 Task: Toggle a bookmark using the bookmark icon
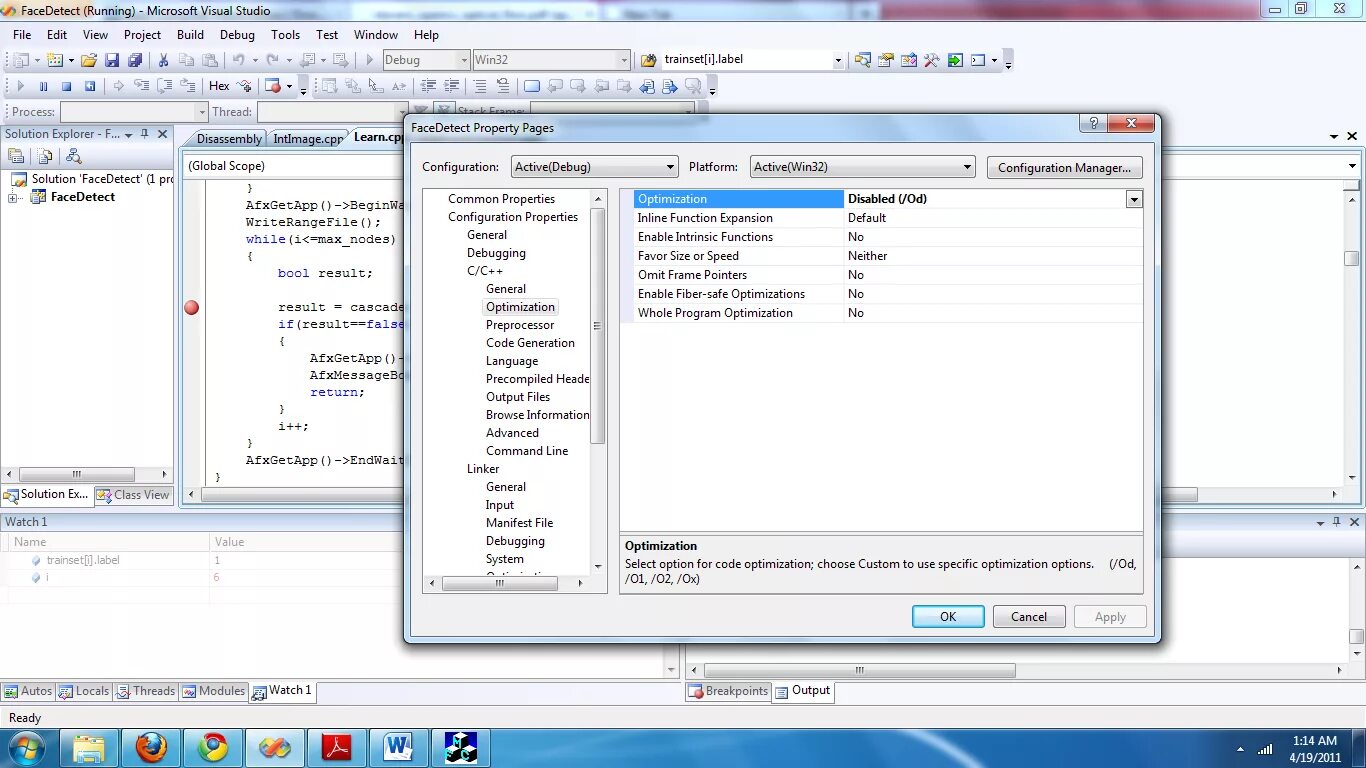531,86
